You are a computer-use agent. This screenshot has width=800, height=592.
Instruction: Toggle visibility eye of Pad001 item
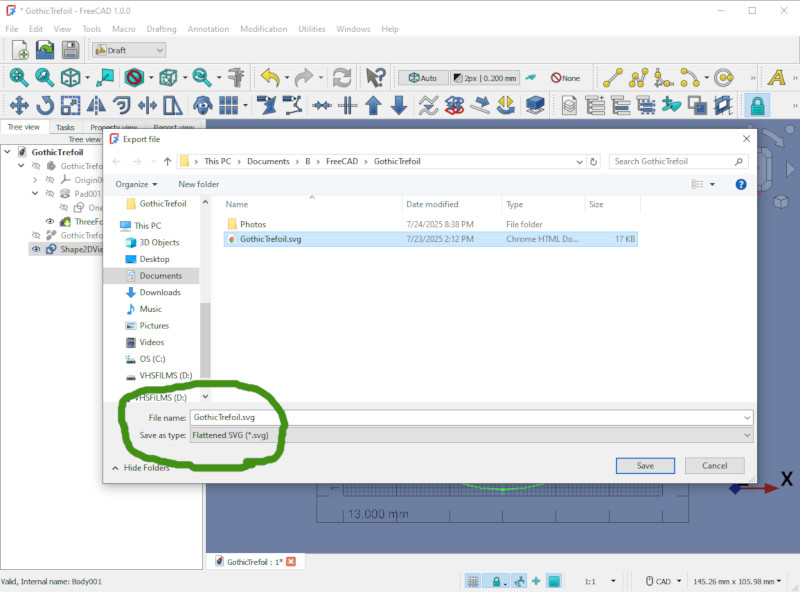(50, 194)
